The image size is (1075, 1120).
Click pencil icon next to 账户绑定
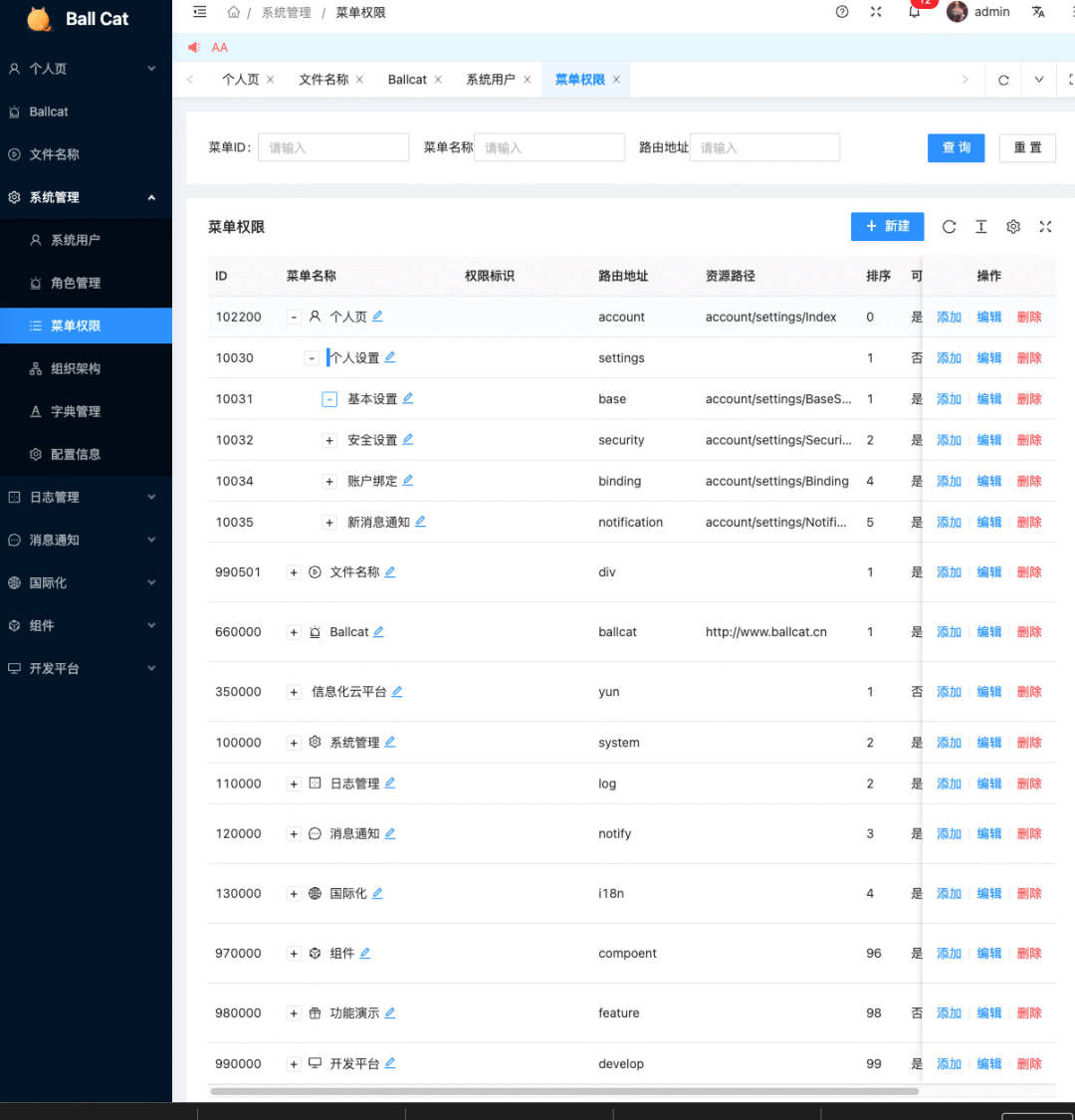click(x=408, y=481)
